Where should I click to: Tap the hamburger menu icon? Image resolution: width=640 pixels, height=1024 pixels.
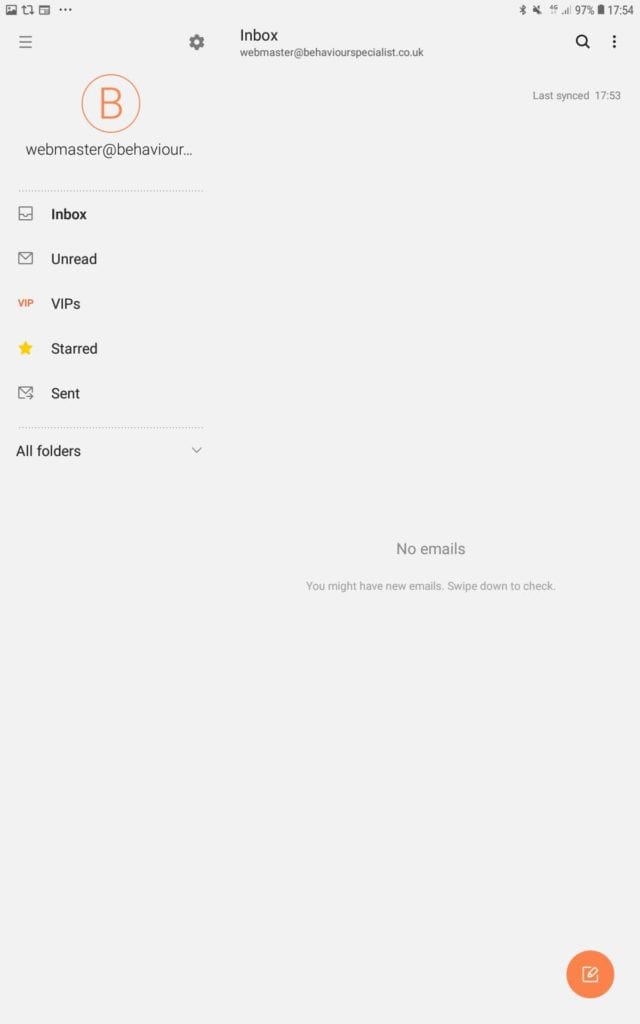[25, 42]
